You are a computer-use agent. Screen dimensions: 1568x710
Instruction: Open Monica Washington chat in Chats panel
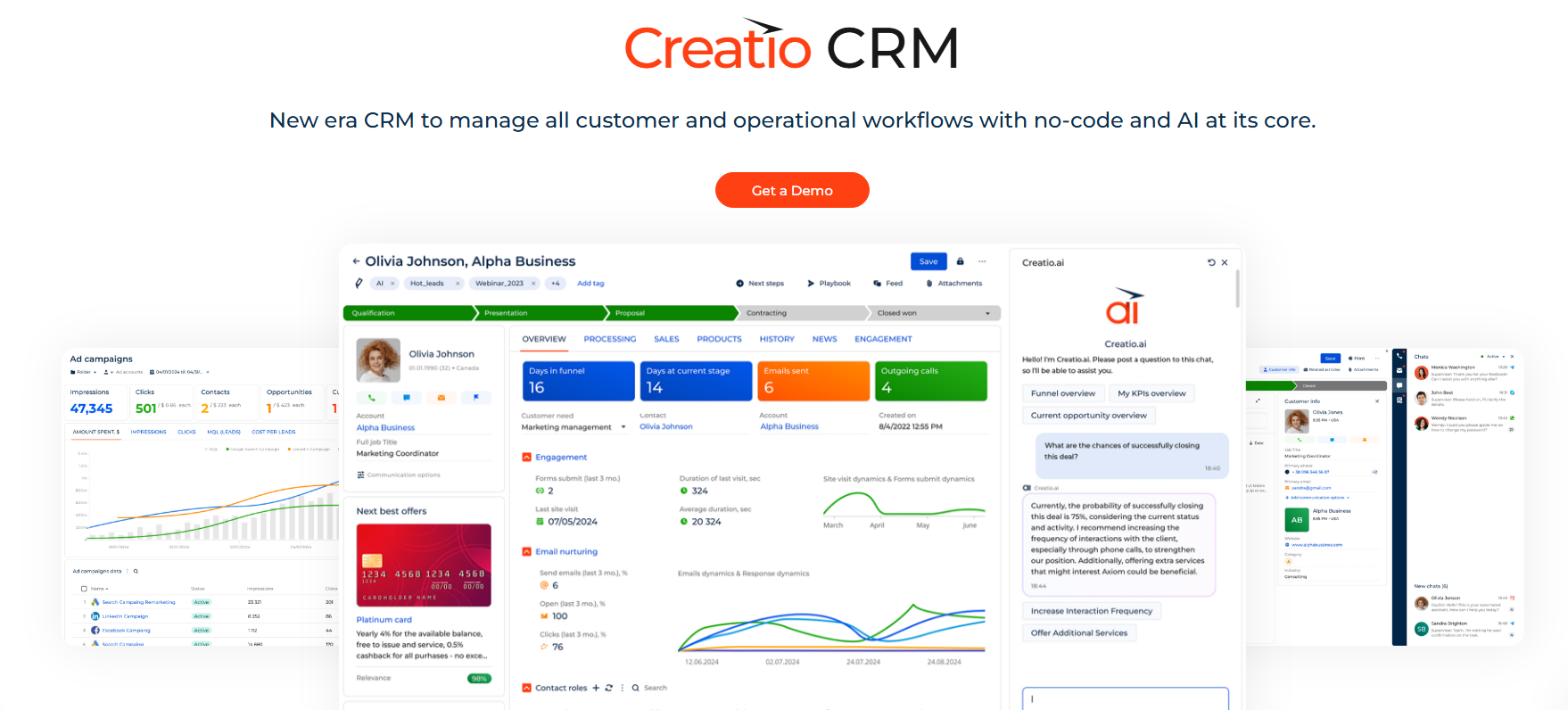1465,372
